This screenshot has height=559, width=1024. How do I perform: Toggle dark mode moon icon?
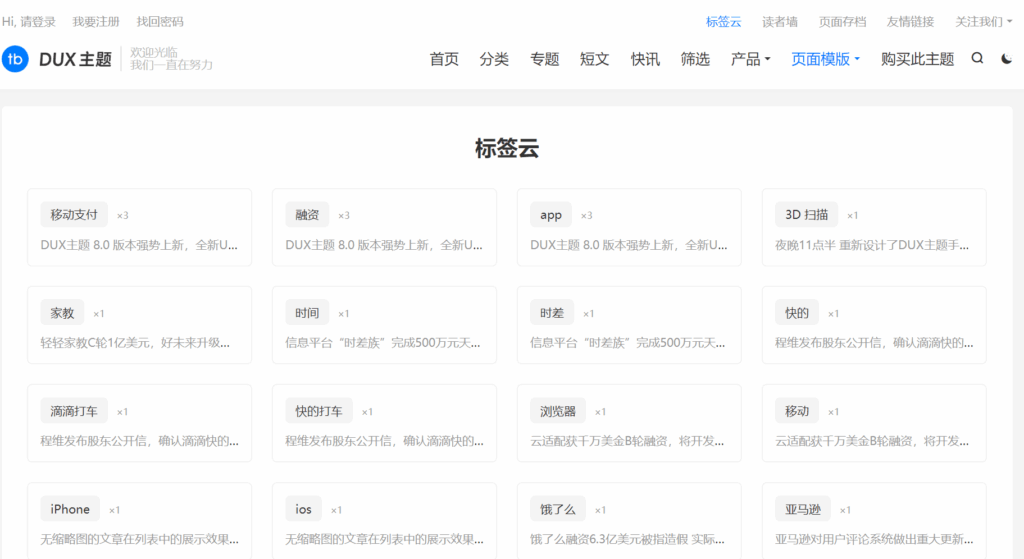(1006, 59)
